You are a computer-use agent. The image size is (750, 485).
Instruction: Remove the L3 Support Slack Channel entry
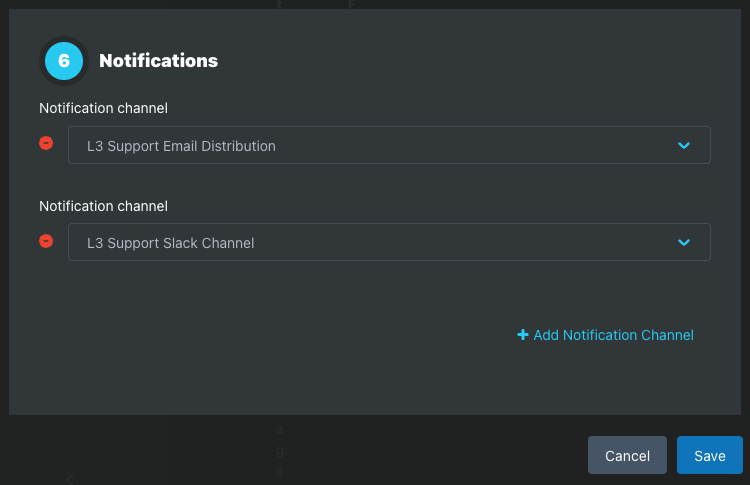tap(46, 241)
